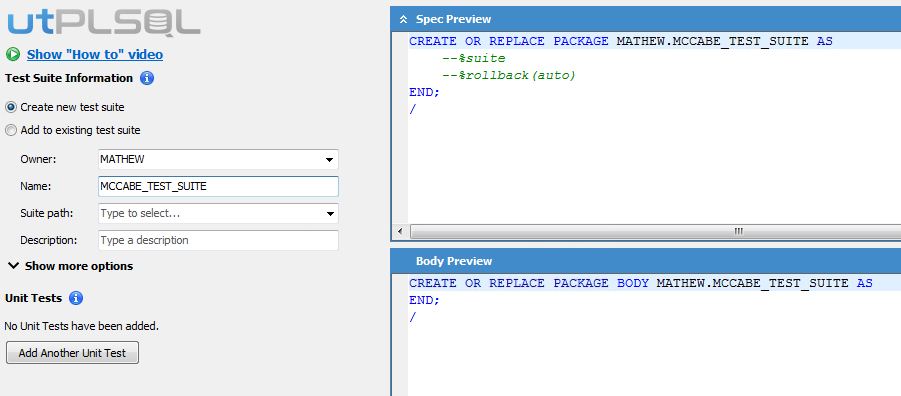Open the Show "How to" video link

click(95, 55)
